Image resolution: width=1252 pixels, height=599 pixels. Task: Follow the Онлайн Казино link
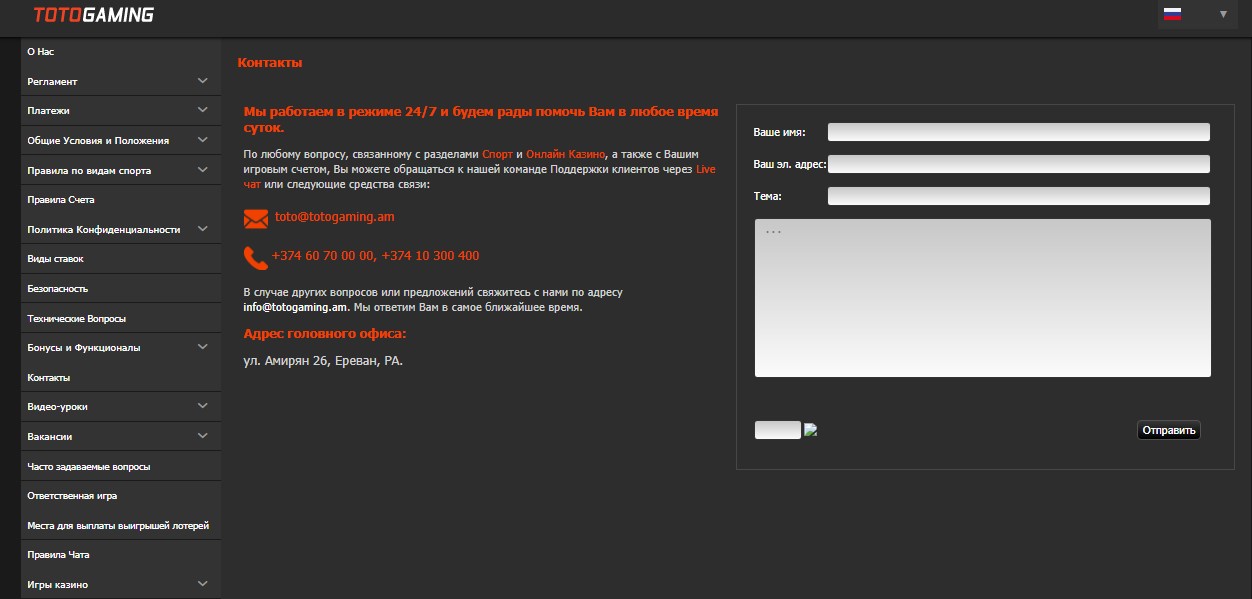coord(565,154)
